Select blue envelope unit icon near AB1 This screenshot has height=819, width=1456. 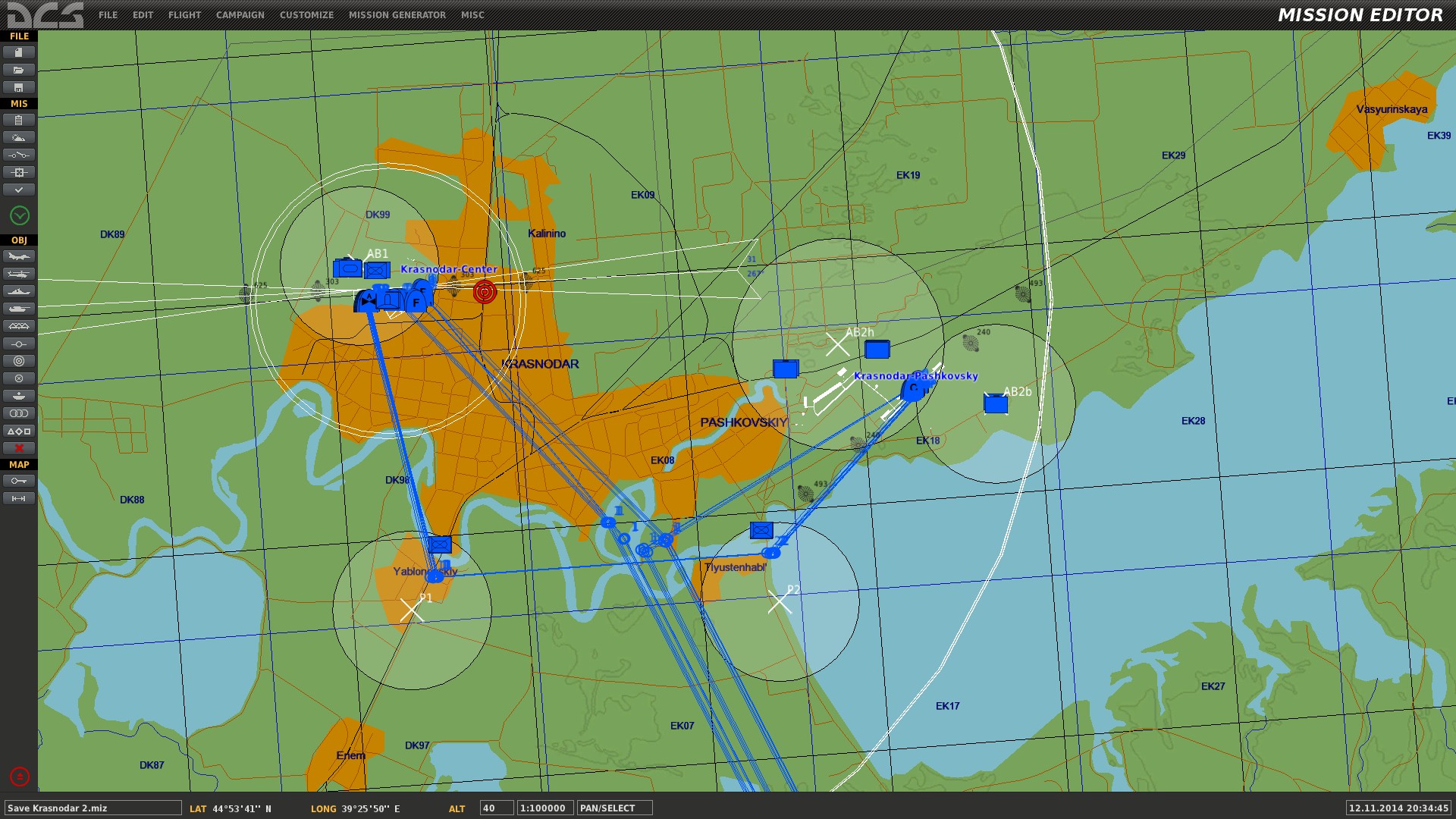(x=377, y=270)
